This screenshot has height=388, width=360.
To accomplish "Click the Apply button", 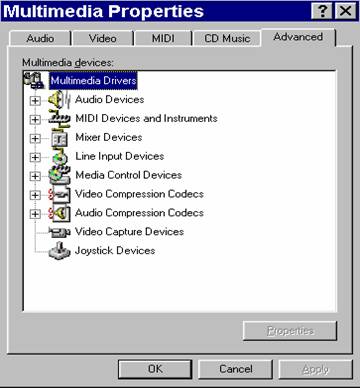I will (x=315, y=369).
